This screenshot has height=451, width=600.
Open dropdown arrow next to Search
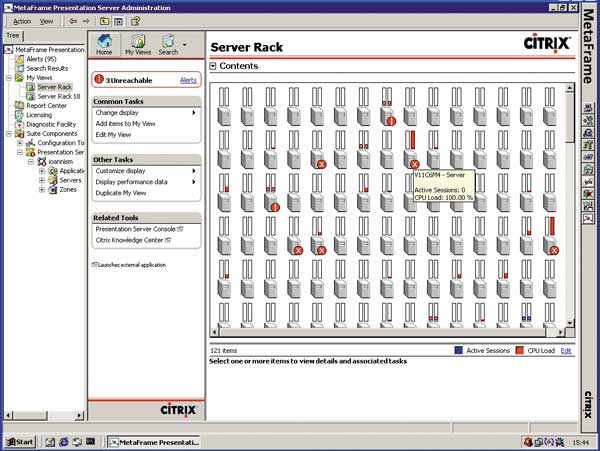pos(184,45)
